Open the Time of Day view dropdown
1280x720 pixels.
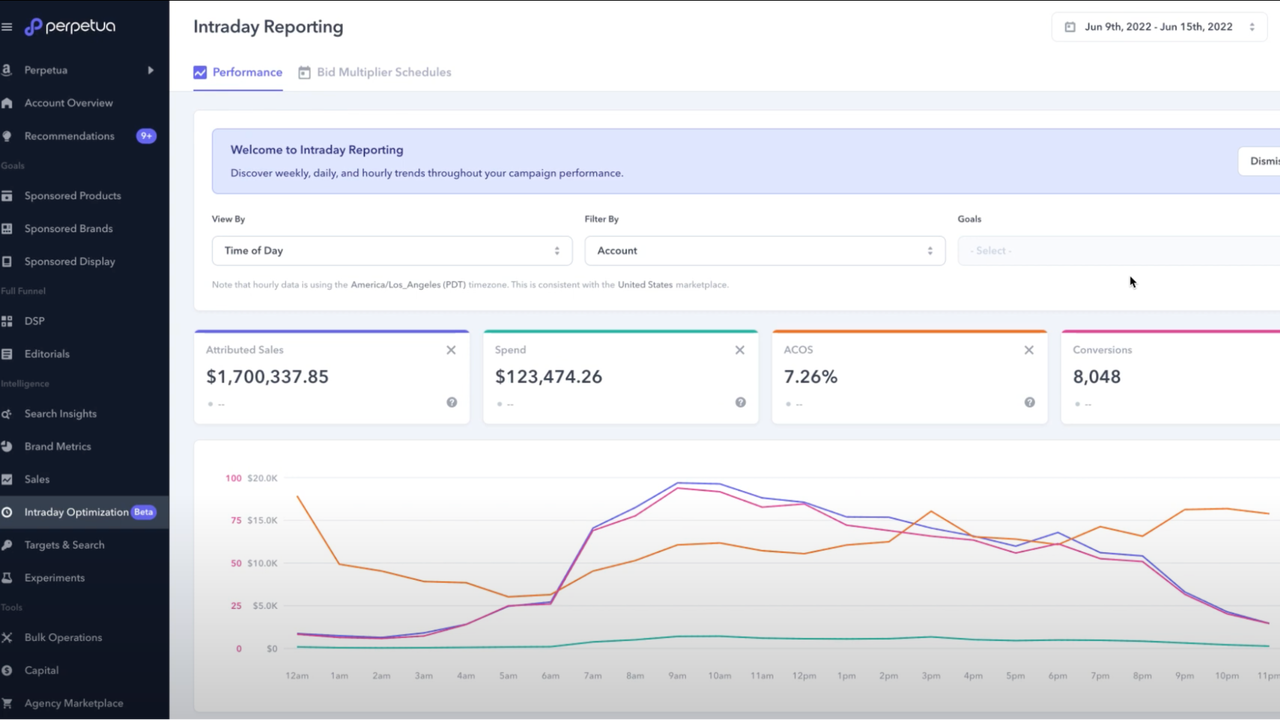[391, 250]
